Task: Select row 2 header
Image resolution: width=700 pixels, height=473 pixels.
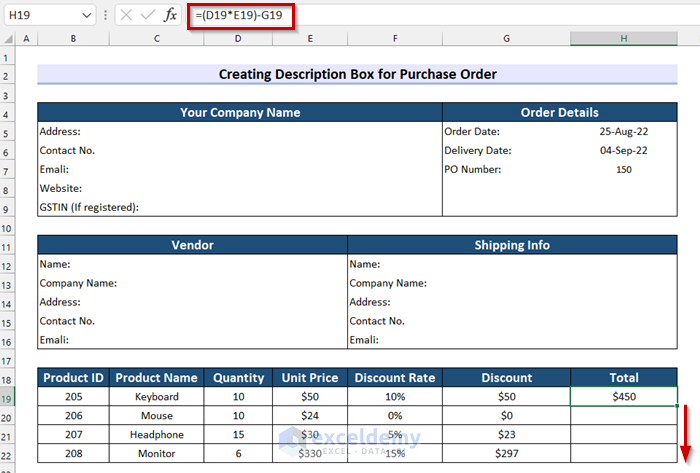Action: pos(6,76)
